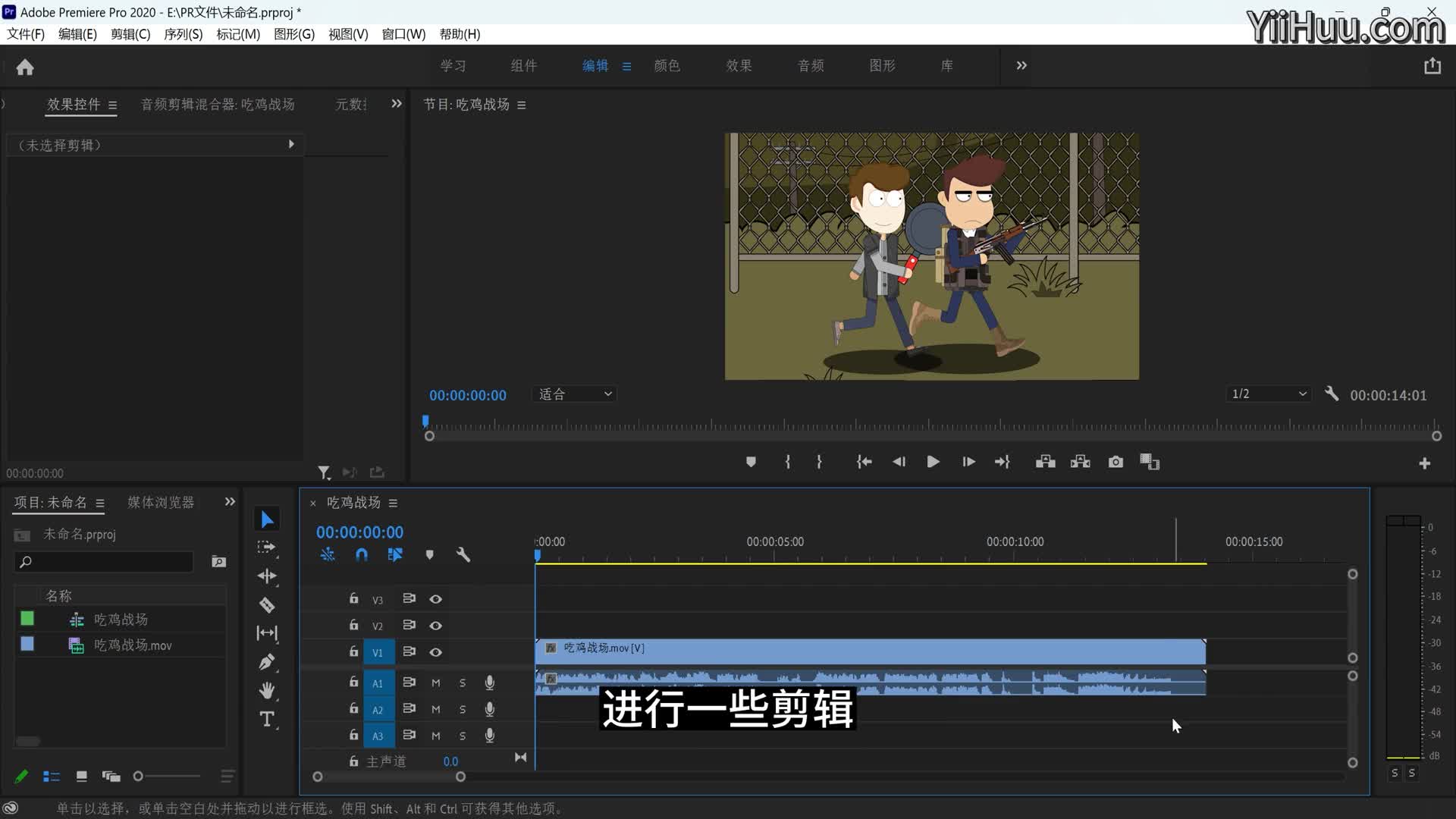Click Play in program monitor
The height and width of the screenshot is (819, 1456).
click(934, 462)
